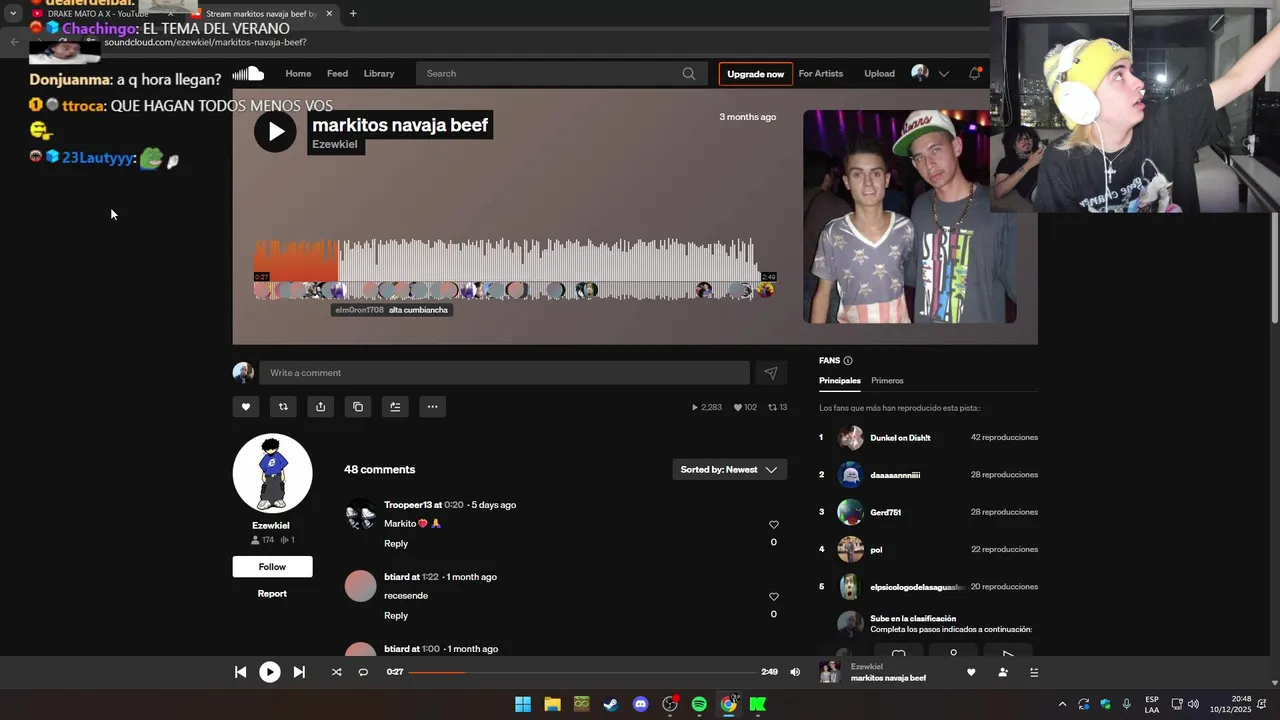Skip to previous track in the player bar
Screen dimensions: 1280x720
240,672
